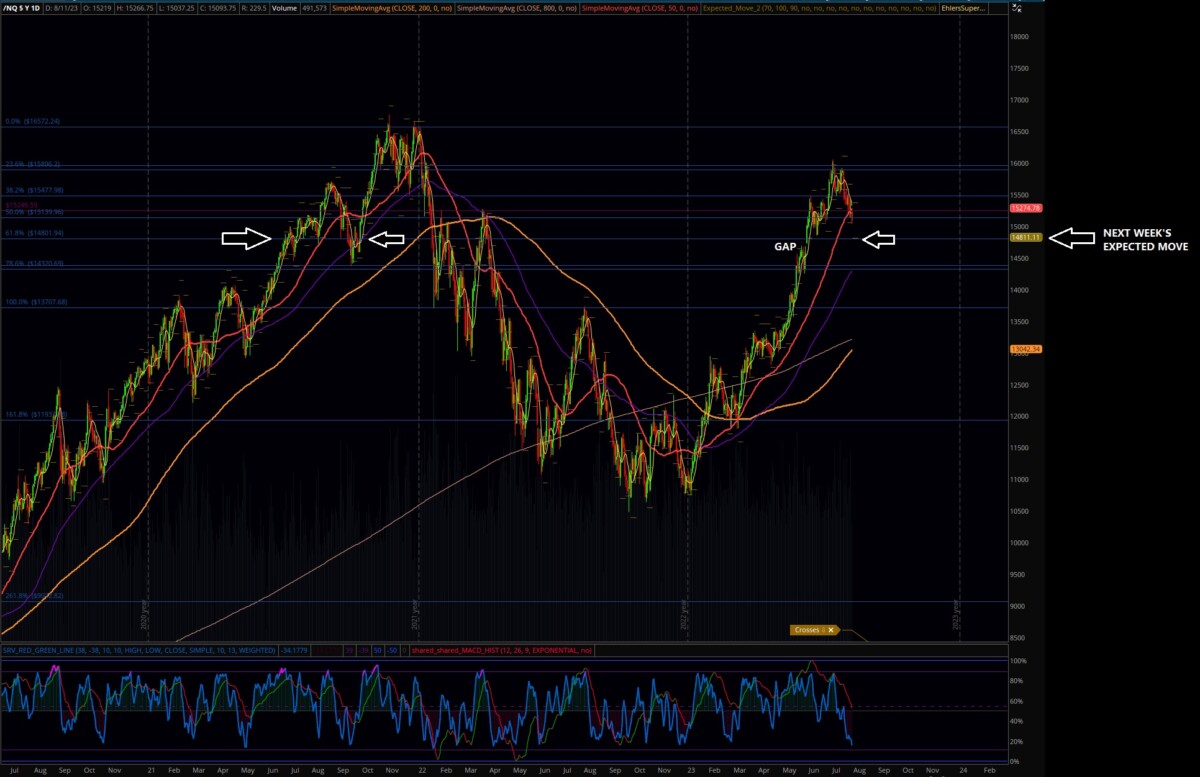
Task: Click the right-pointing arrow drawing near 15000
Action: pyautogui.click(x=246, y=238)
